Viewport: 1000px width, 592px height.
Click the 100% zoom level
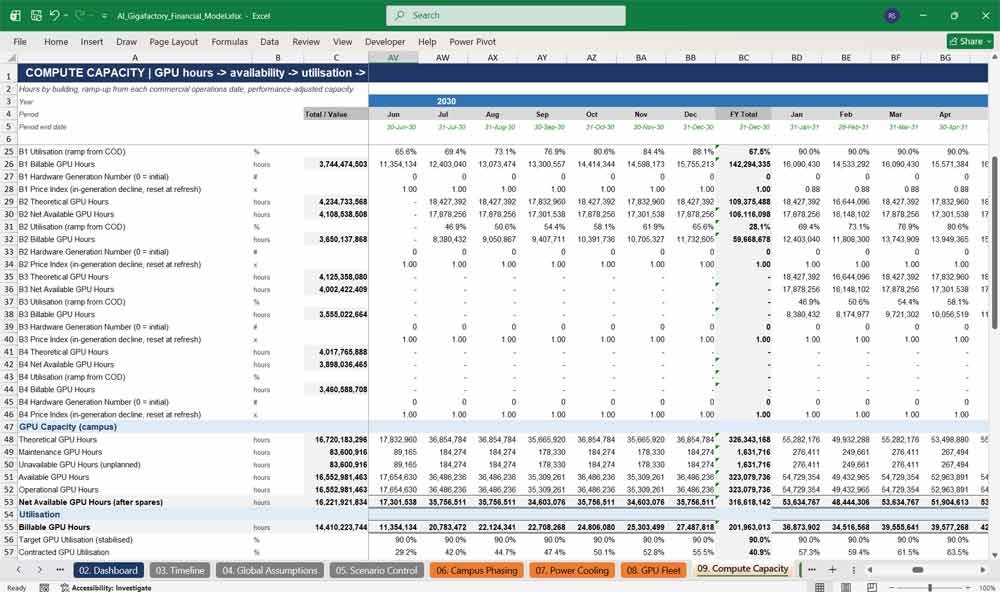(x=987, y=588)
